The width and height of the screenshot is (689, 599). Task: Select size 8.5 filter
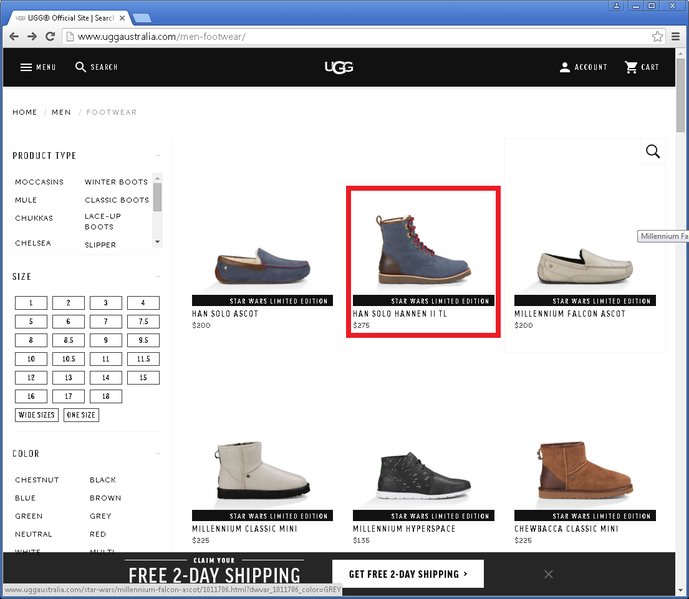tap(68, 340)
